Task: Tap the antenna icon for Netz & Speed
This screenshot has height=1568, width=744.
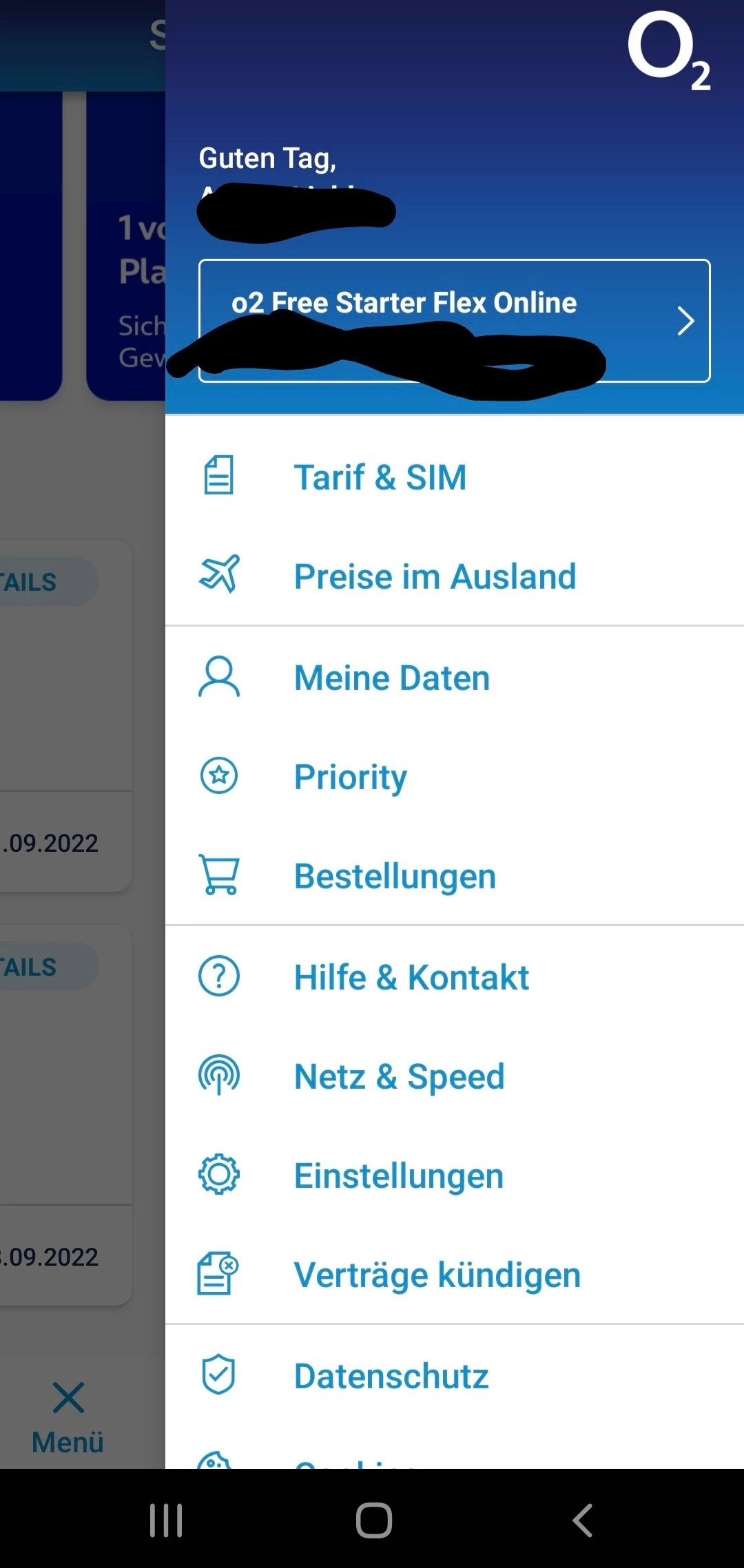Action: (x=219, y=1075)
